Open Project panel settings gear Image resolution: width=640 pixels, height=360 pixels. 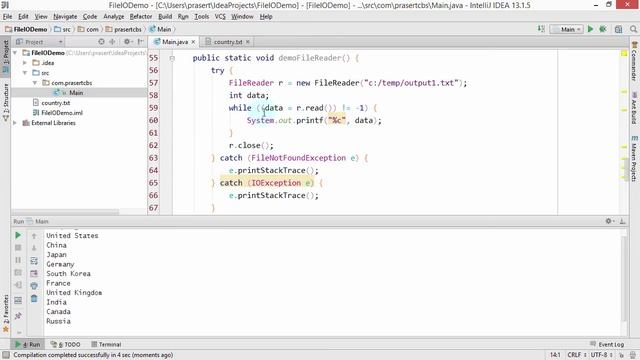tap(127, 42)
